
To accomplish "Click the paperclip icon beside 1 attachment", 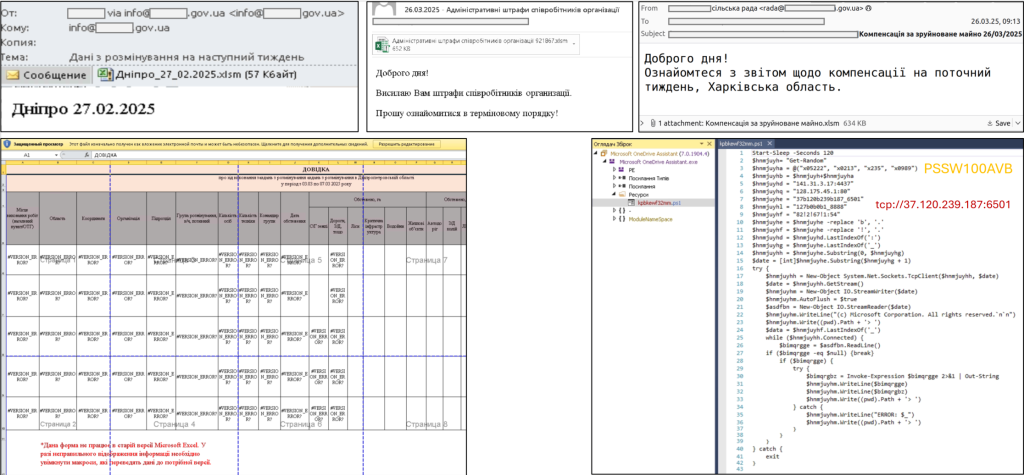I will point(652,123).
